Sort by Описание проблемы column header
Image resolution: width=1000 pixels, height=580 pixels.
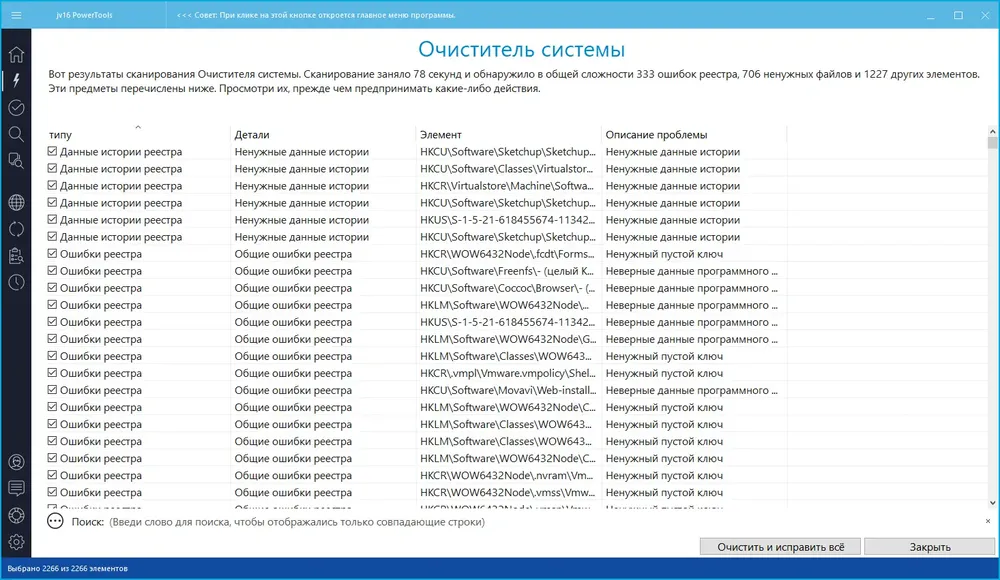click(656, 135)
